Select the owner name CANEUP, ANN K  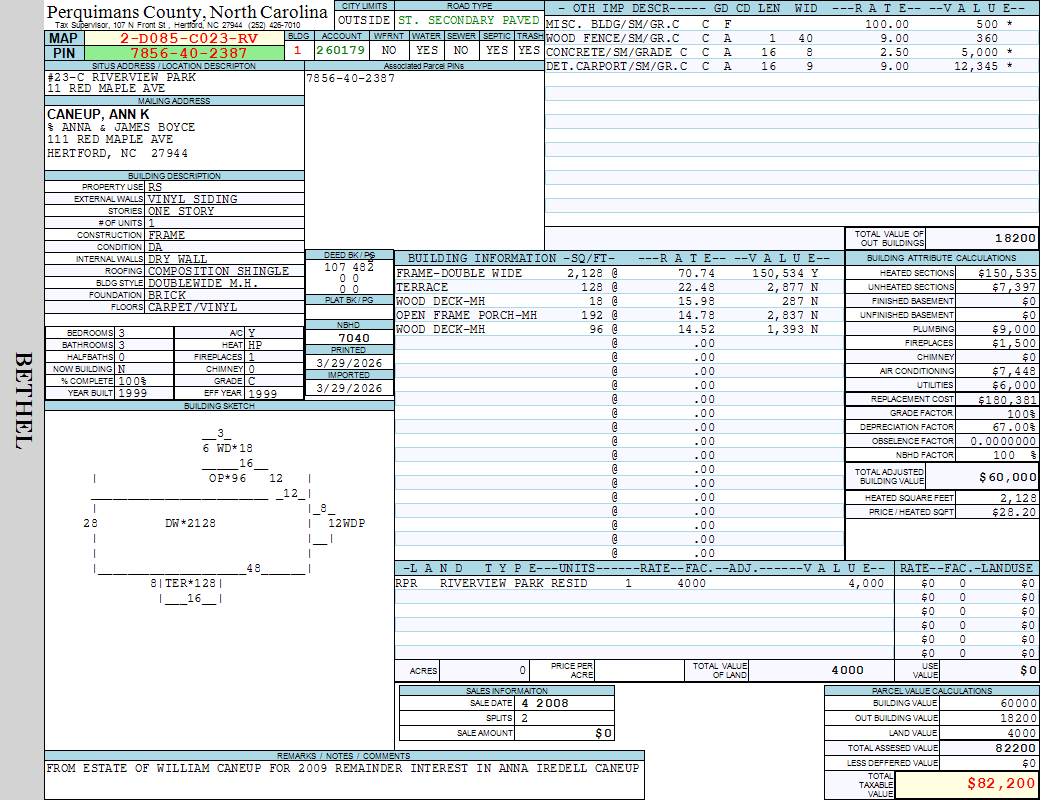[x=98, y=115]
